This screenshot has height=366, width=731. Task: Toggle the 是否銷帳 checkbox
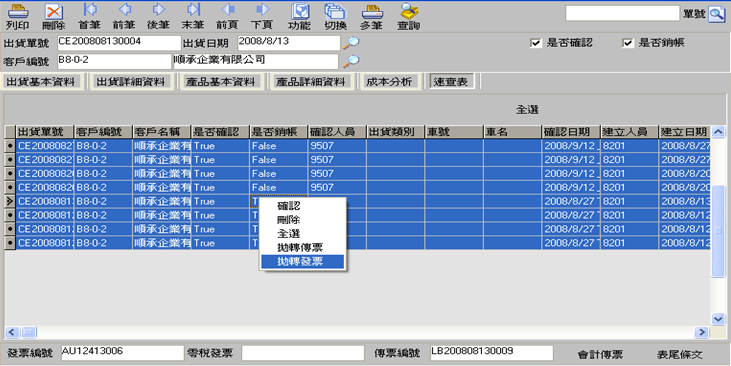click(628, 43)
